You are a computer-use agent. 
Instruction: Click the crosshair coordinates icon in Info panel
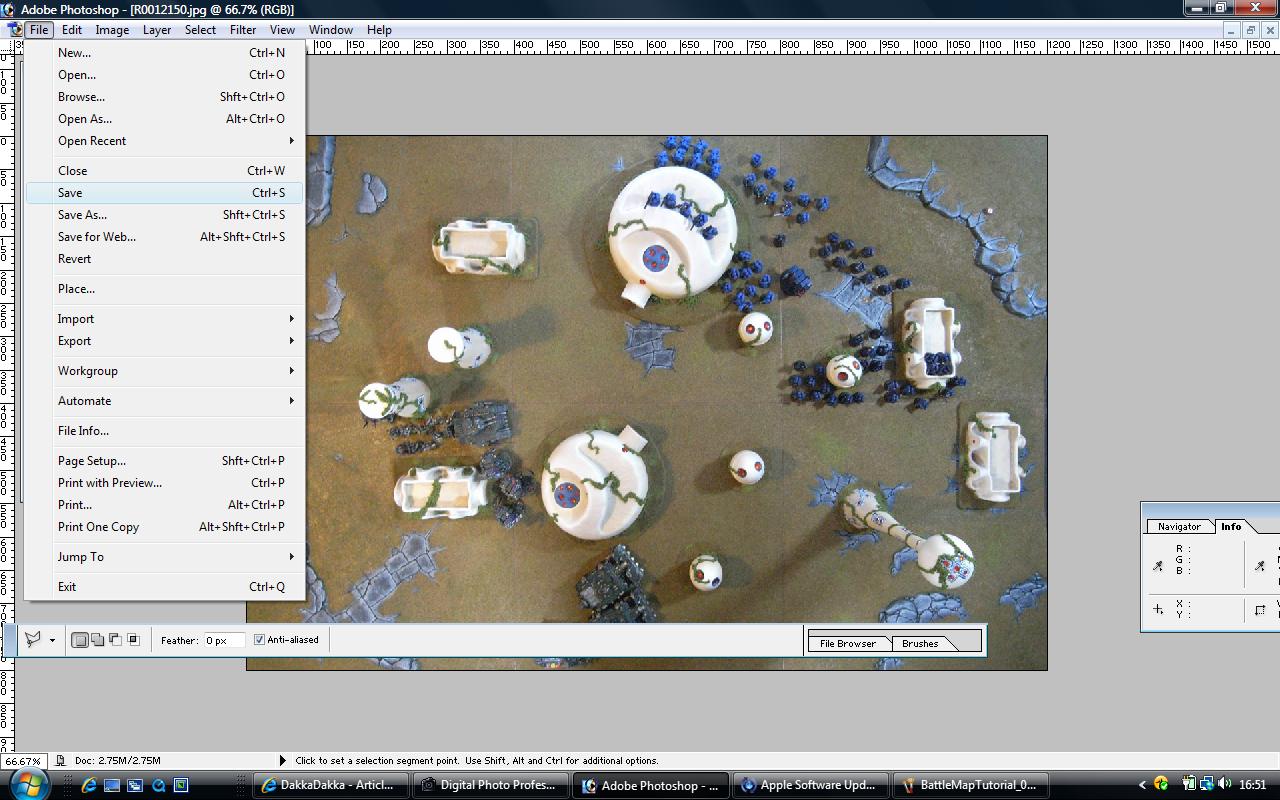click(x=1158, y=609)
